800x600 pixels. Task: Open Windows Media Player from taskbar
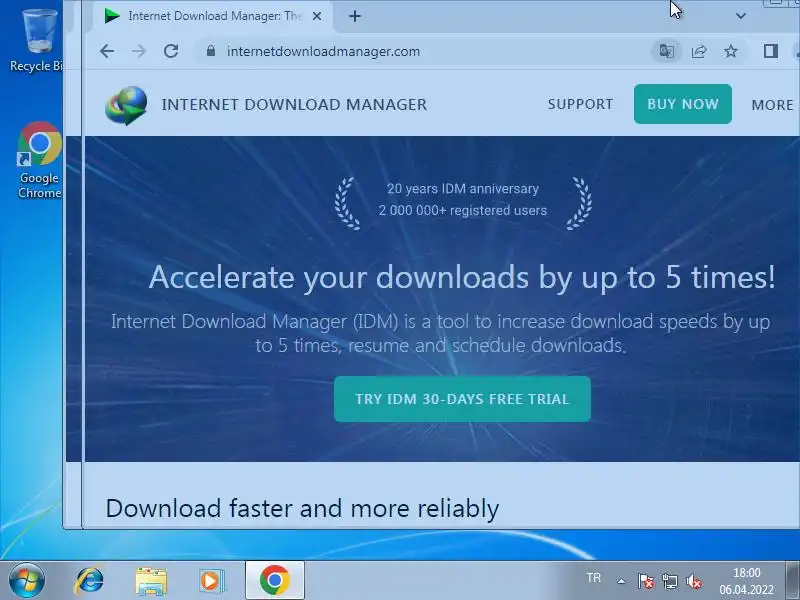[x=212, y=581]
